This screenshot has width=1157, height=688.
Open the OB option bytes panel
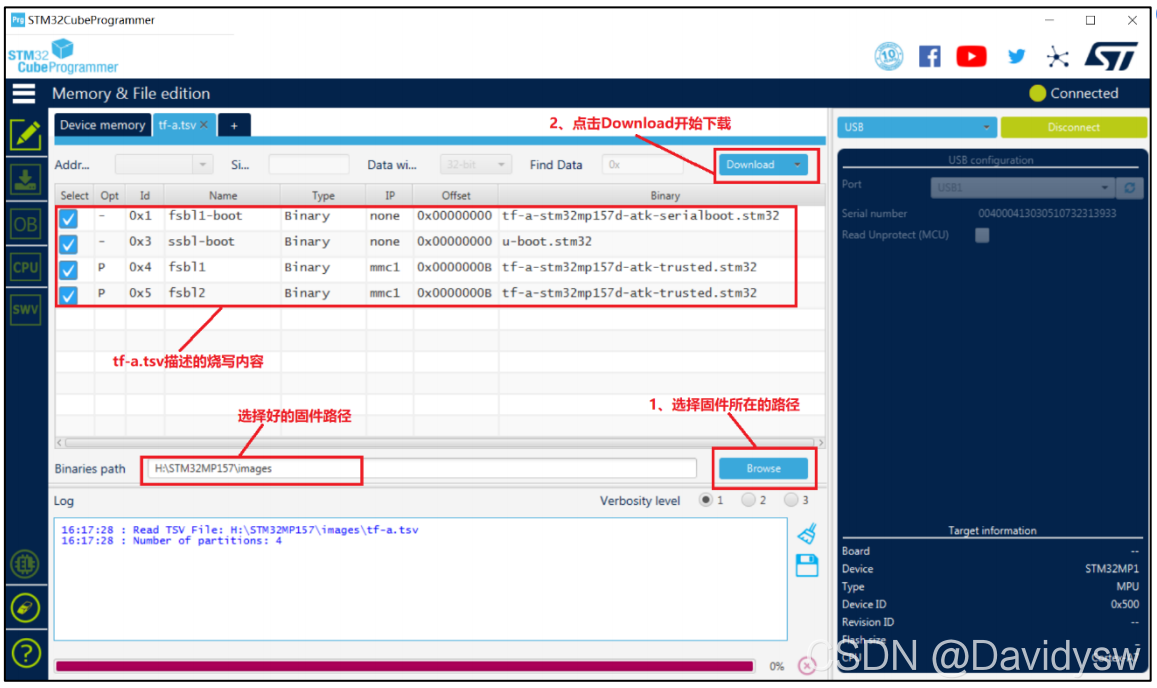pyautogui.click(x=25, y=224)
